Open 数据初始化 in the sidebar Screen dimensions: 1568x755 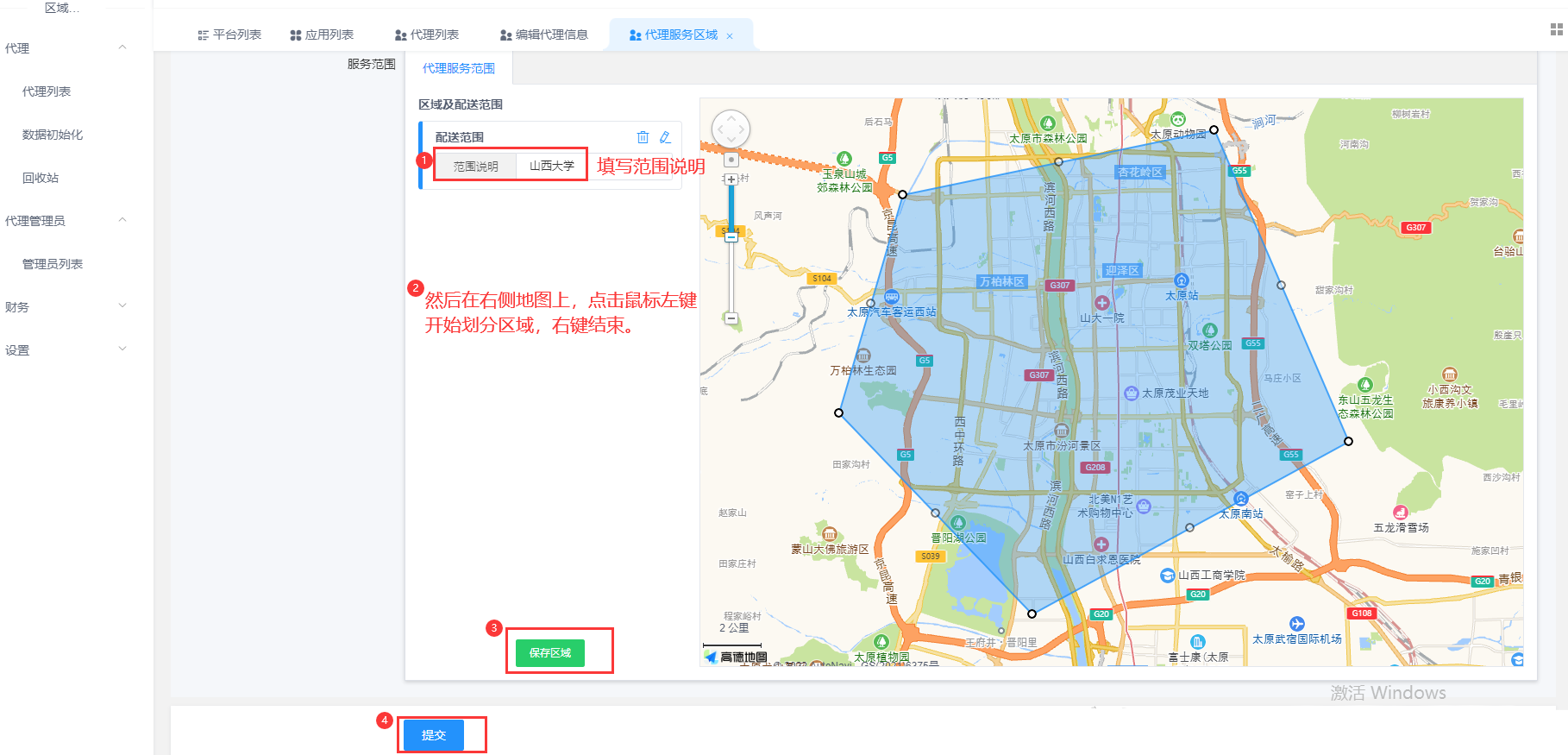coord(53,135)
